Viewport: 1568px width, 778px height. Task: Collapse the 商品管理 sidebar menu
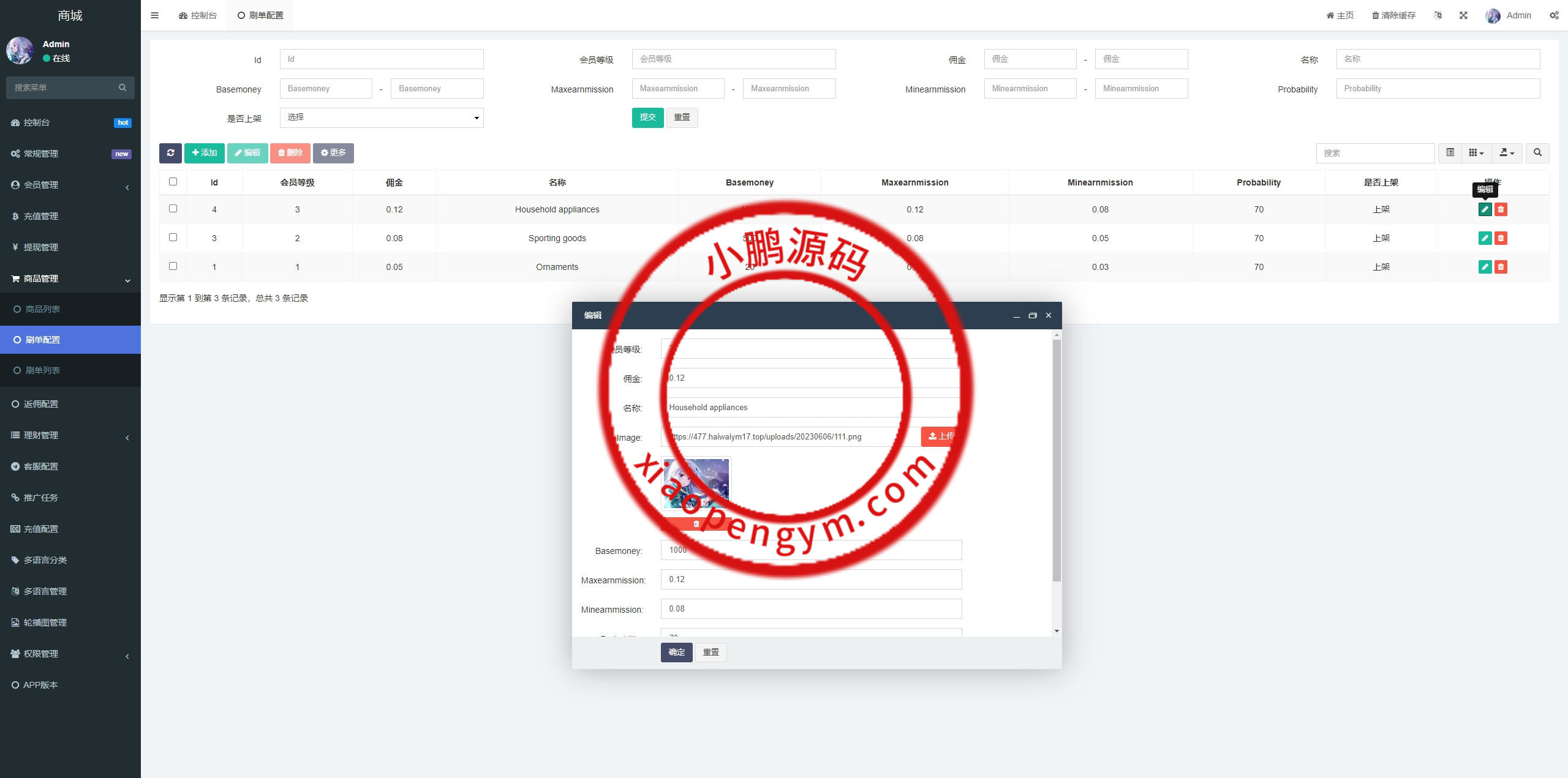click(x=70, y=279)
